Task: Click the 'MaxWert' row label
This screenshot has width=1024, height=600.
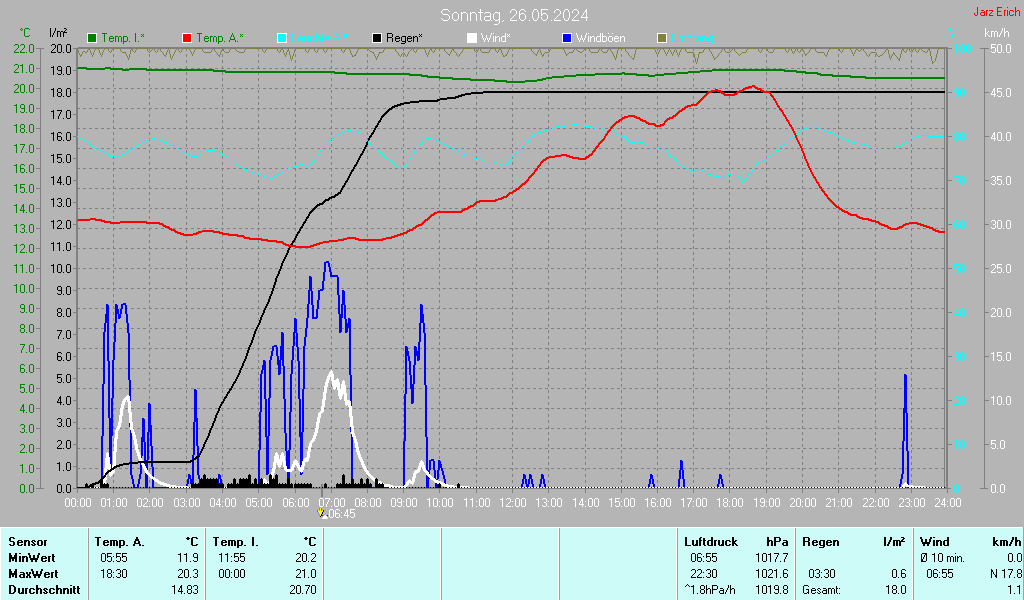Action: pyautogui.click(x=33, y=574)
